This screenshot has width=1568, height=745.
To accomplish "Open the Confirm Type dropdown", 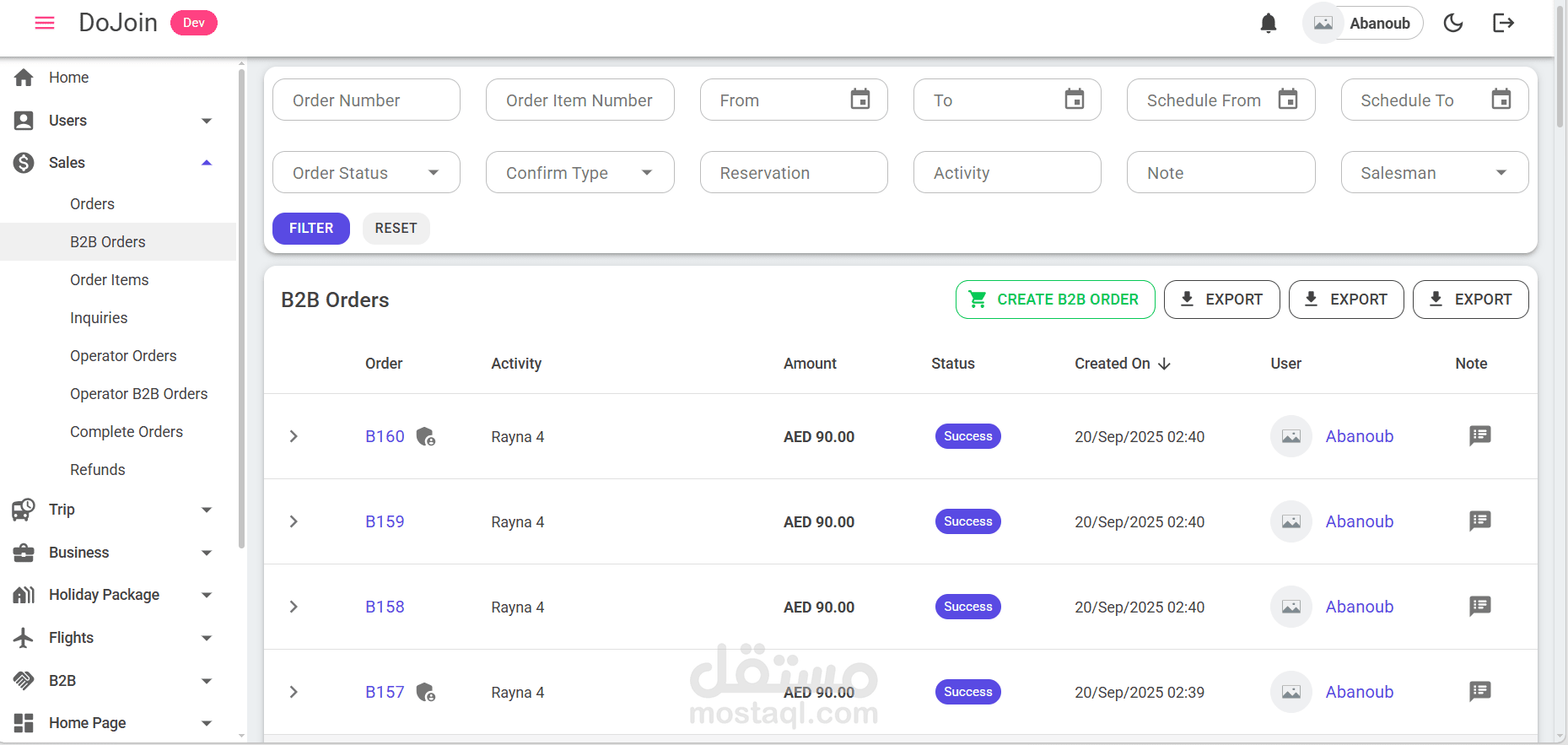I will coord(580,173).
